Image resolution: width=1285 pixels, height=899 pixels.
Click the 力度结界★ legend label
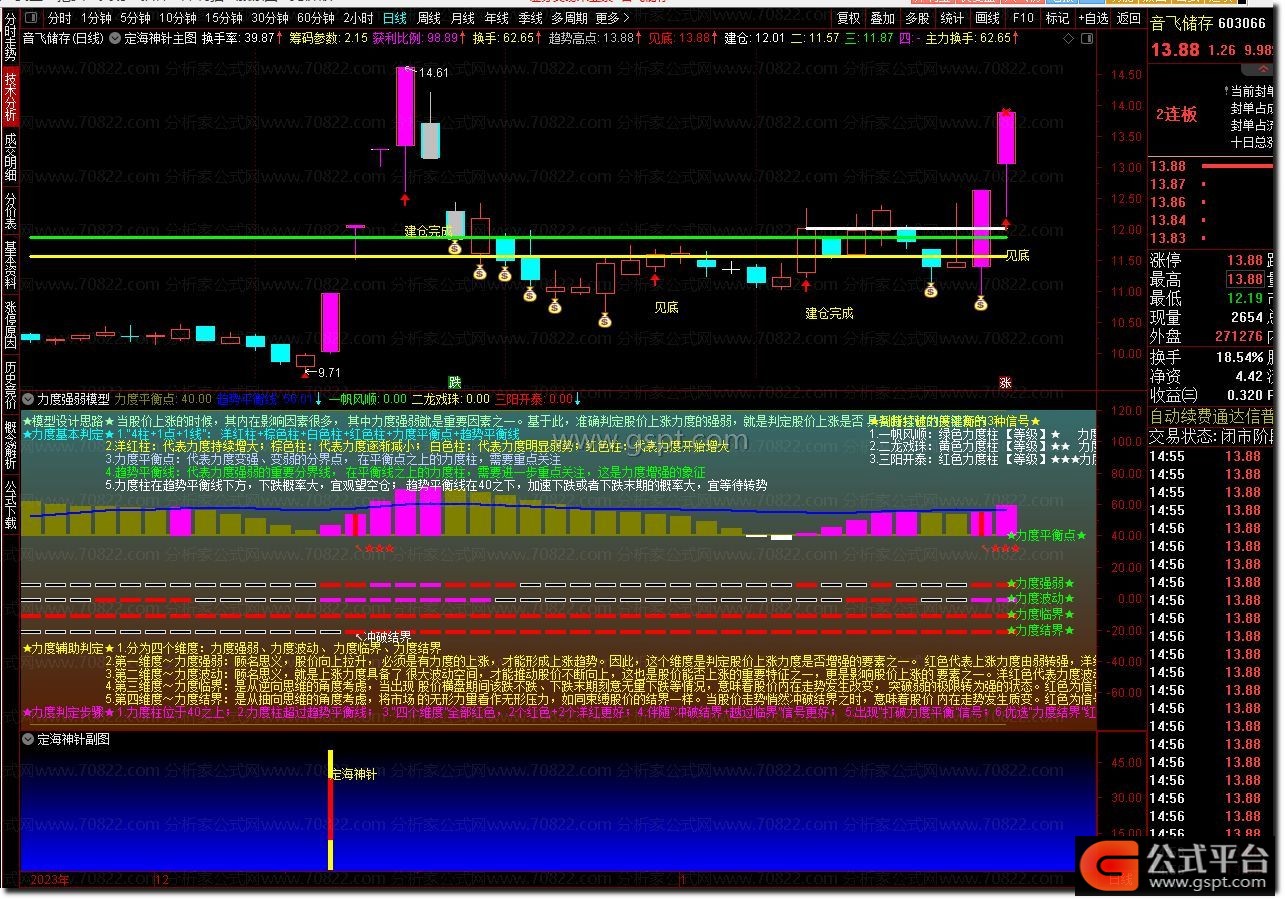1040,631
